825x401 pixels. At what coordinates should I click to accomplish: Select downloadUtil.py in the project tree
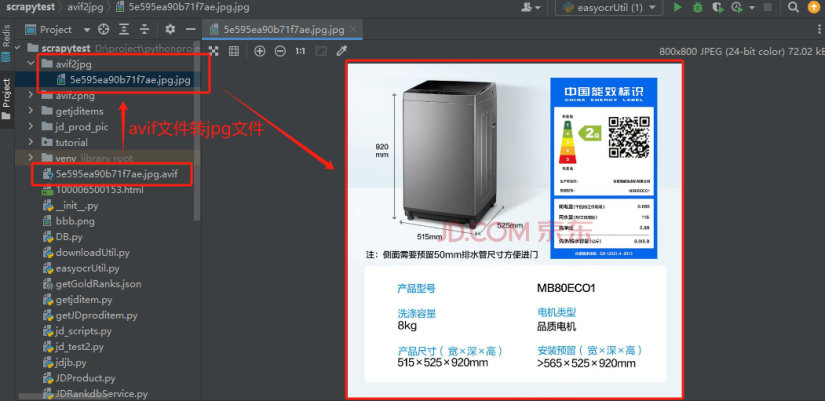coord(93,253)
